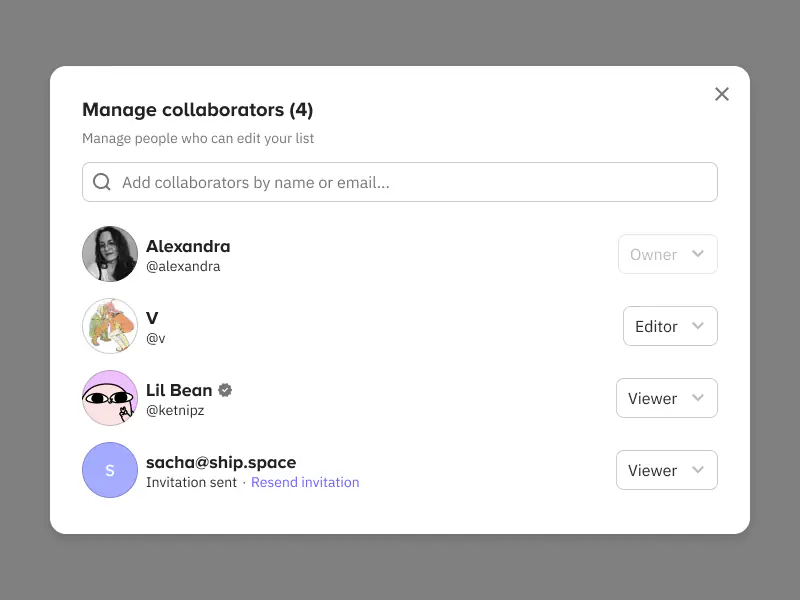Open the Editor role dropdown for V
The width and height of the screenshot is (800, 600).
click(670, 326)
